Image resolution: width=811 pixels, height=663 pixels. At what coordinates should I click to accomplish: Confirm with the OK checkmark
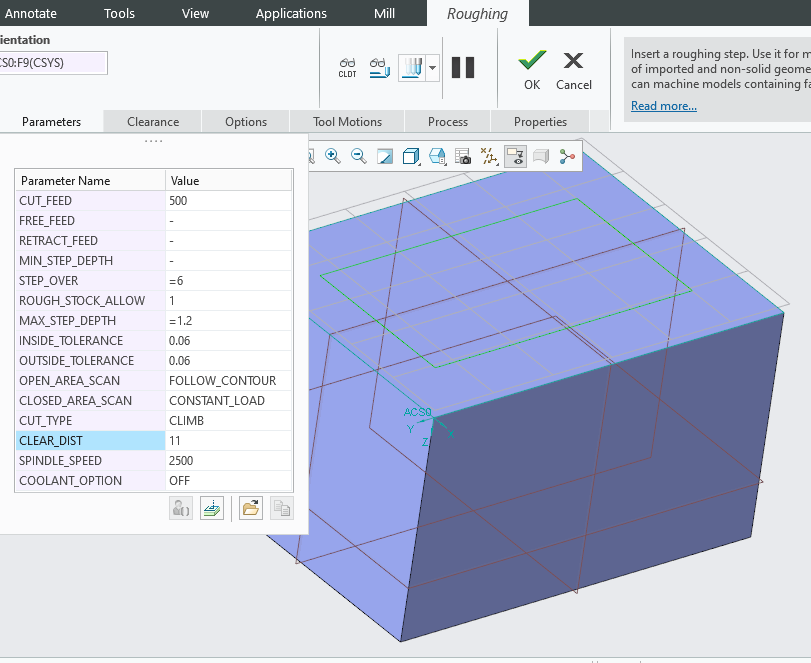532,70
